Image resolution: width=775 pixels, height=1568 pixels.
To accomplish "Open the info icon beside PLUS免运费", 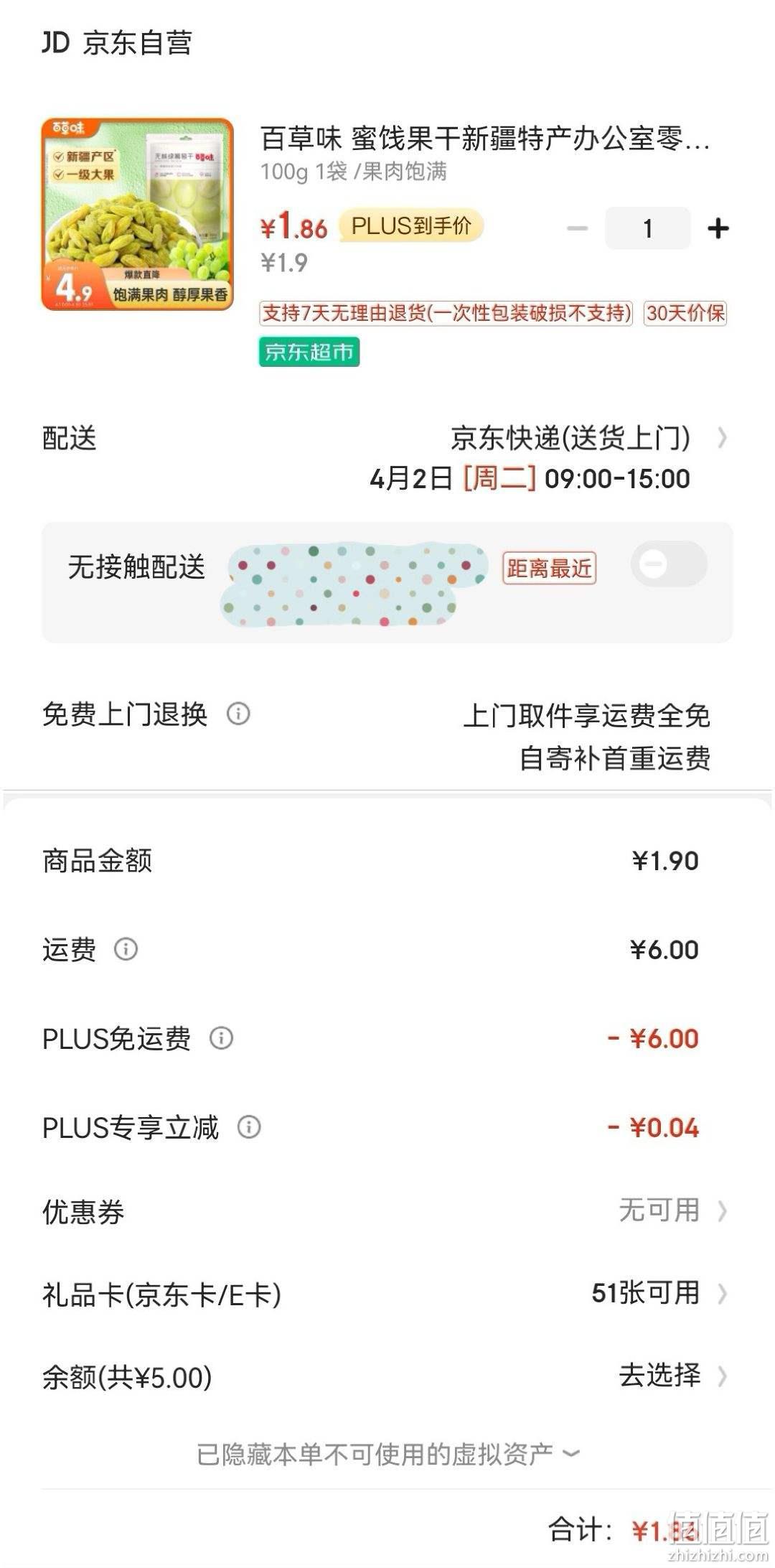I will [221, 1038].
